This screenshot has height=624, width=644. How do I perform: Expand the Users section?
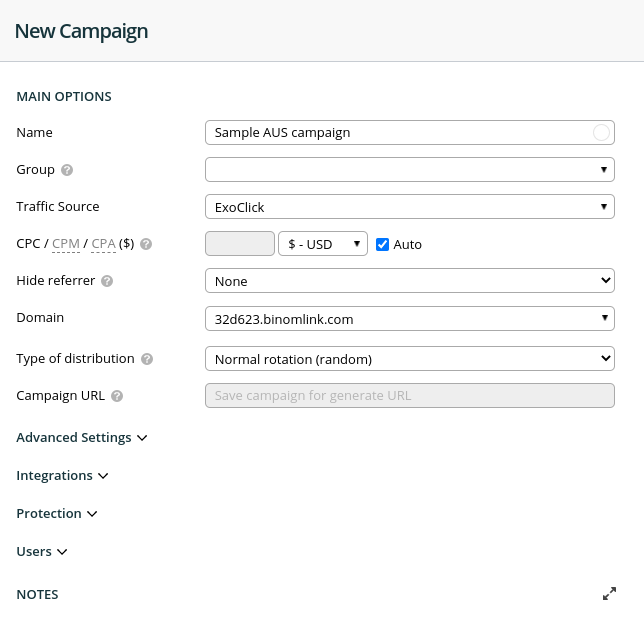tap(42, 552)
